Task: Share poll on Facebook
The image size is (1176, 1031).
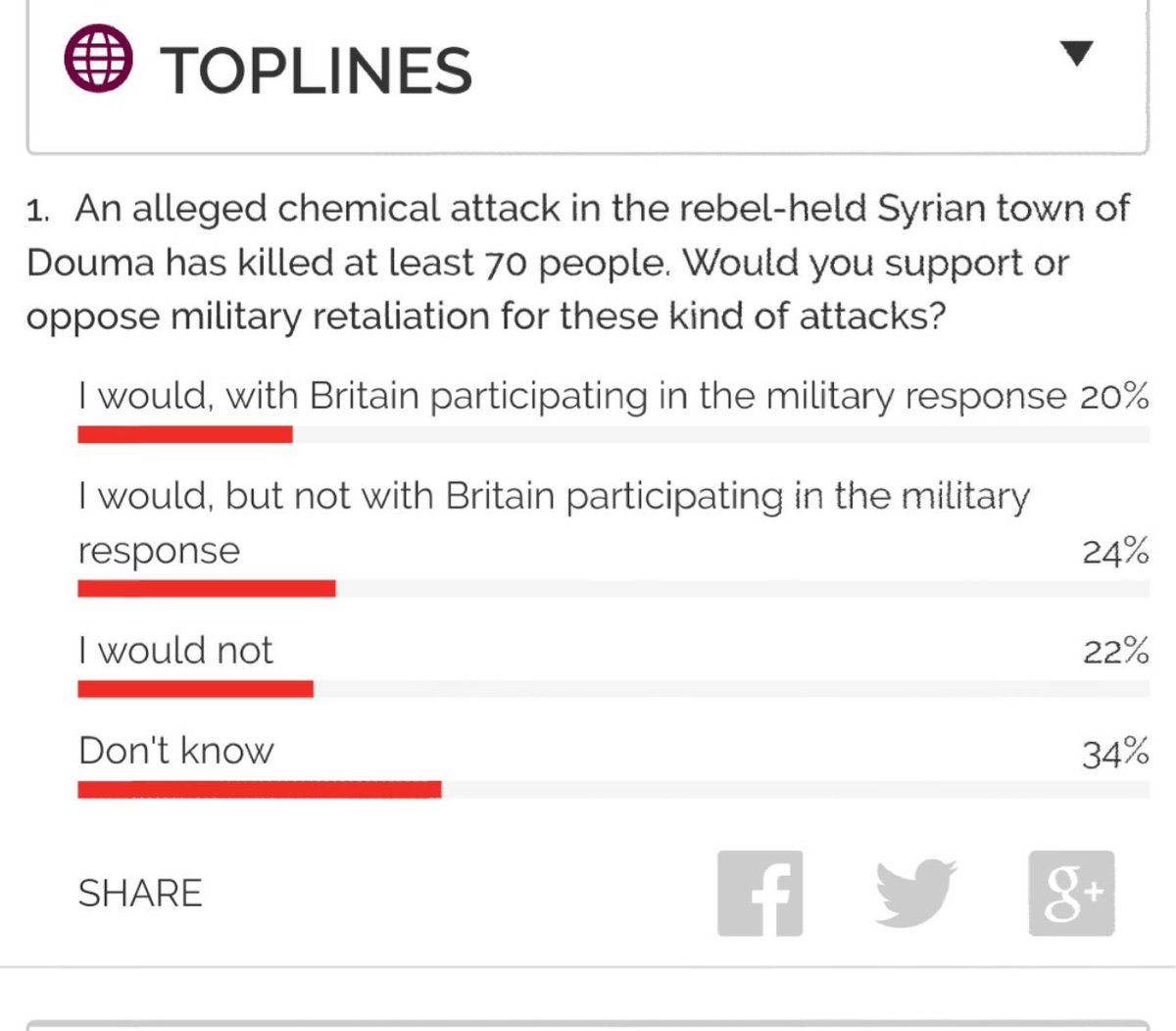Action: click(x=759, y=893)
